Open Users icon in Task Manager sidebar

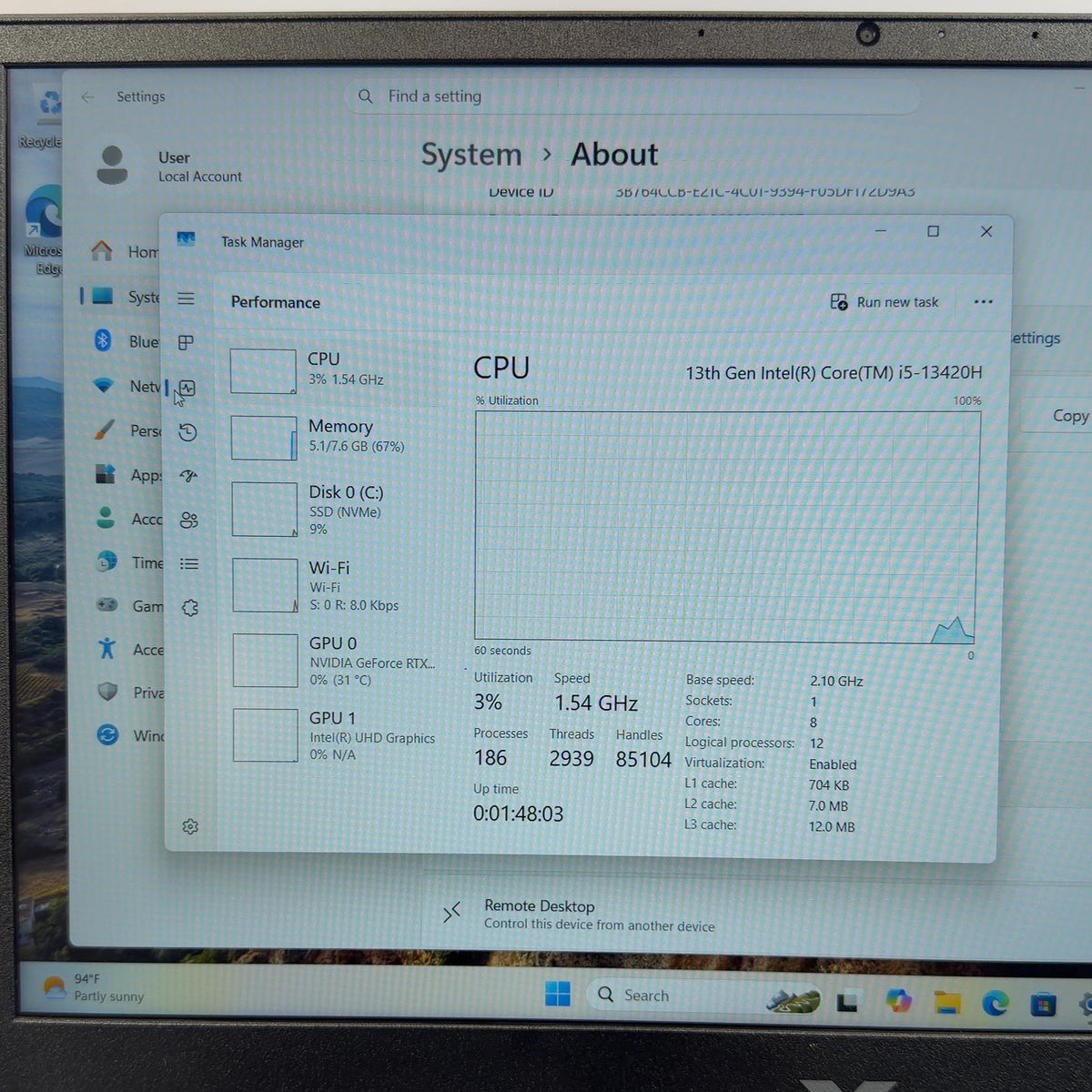[x=188, y=520]
